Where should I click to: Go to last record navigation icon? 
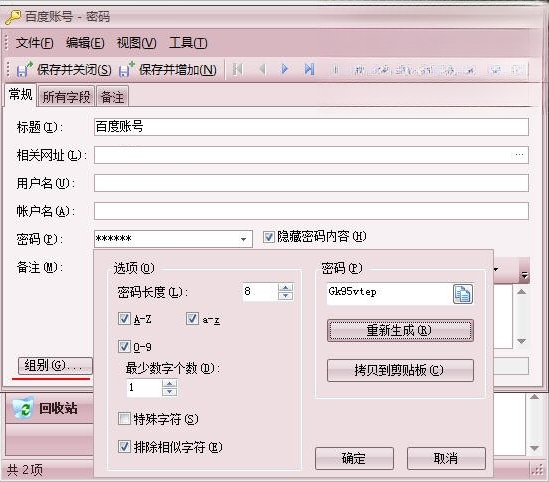pos(309,69)
